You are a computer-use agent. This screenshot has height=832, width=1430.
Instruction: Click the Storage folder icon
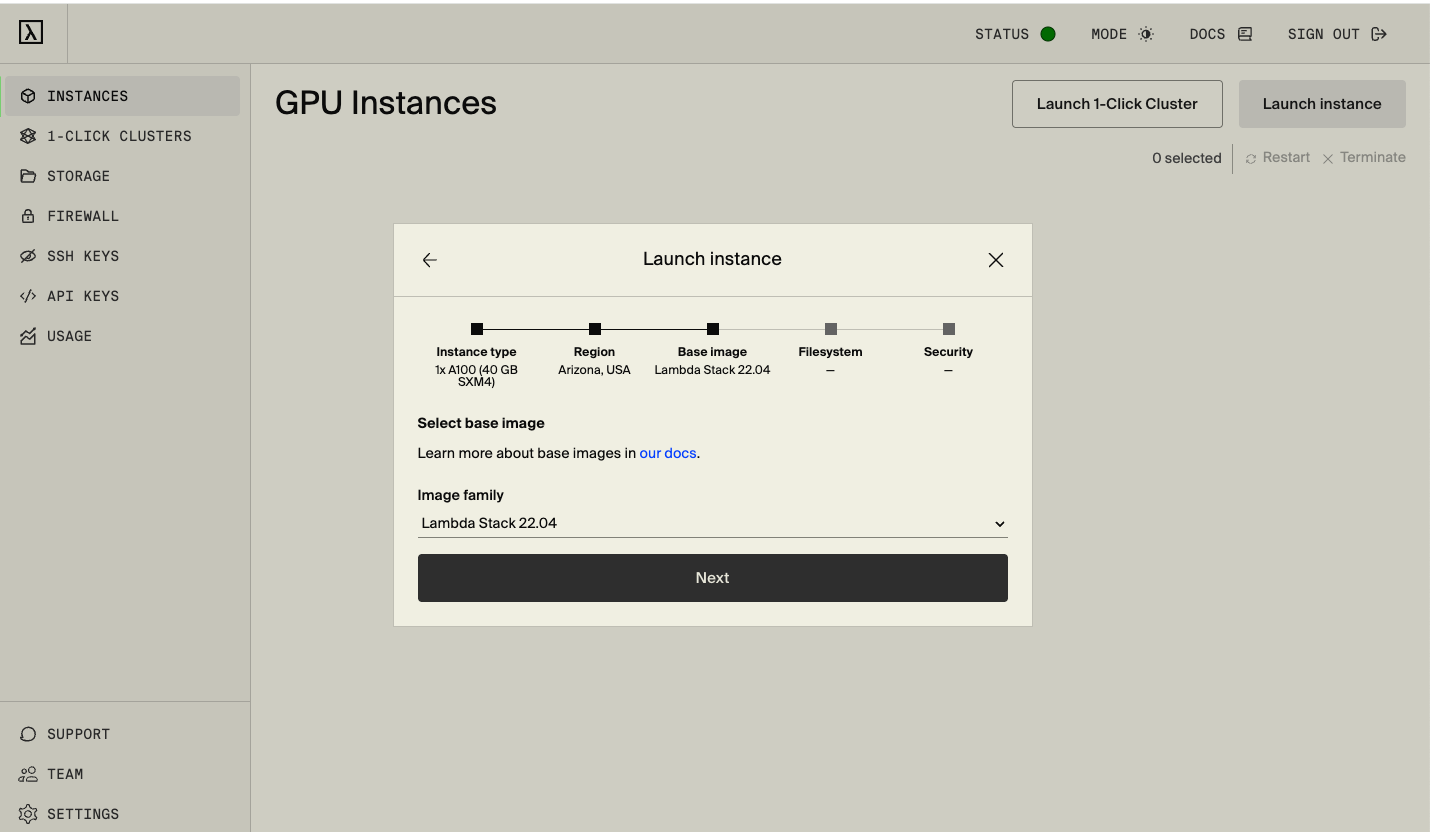coord(28,175)
